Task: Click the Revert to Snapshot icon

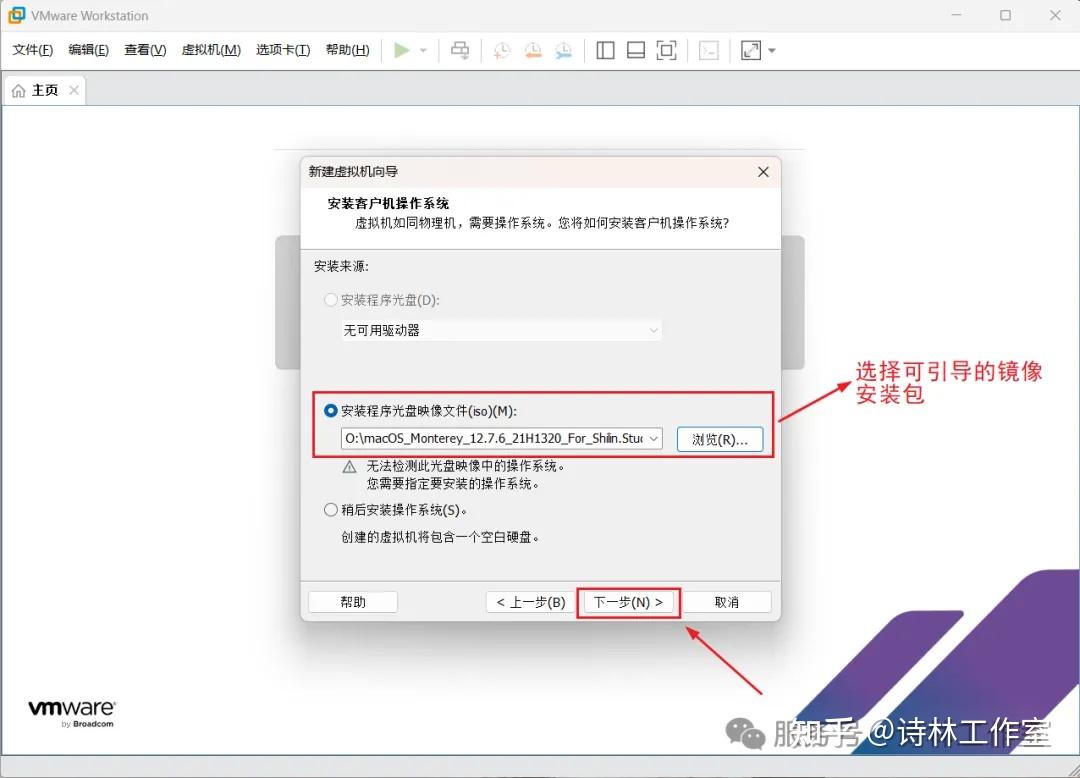Action: click(x=533, y=50)
